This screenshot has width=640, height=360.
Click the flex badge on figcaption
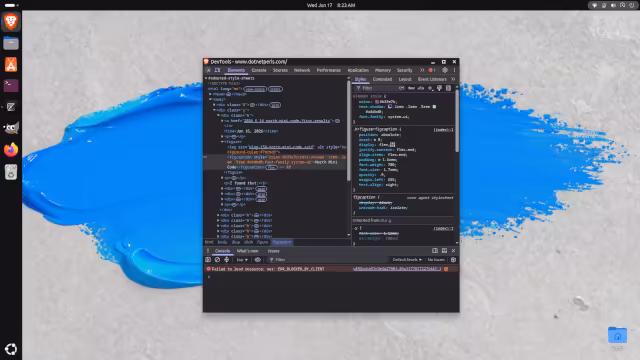click(271, 167)
